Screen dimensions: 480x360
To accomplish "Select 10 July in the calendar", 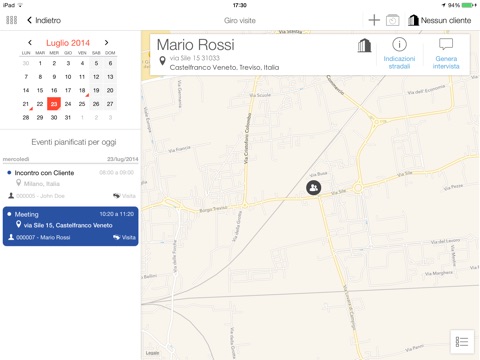I will pyautogui.click(x=68, y=77).
